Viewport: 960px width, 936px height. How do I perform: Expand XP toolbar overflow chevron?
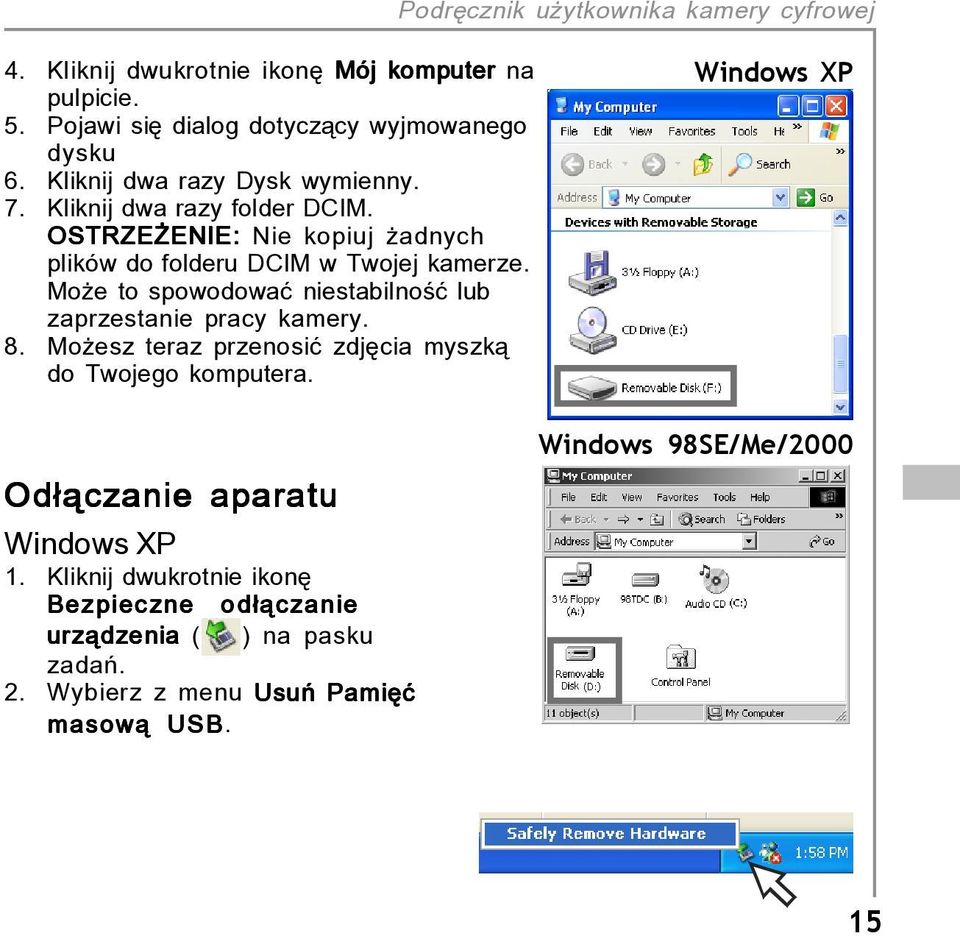pos(841,151)
